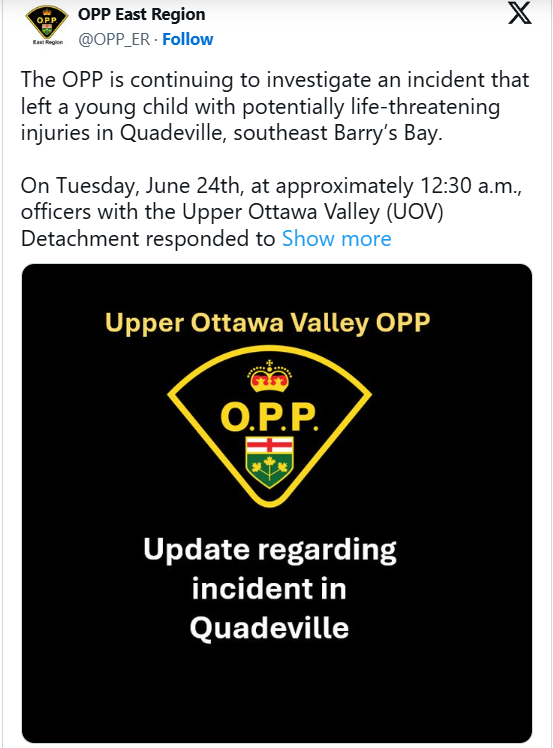The width and height of the screenshot is (553, 748).
Task: Click the @OPP_ER handle
Action: (114, 39)
